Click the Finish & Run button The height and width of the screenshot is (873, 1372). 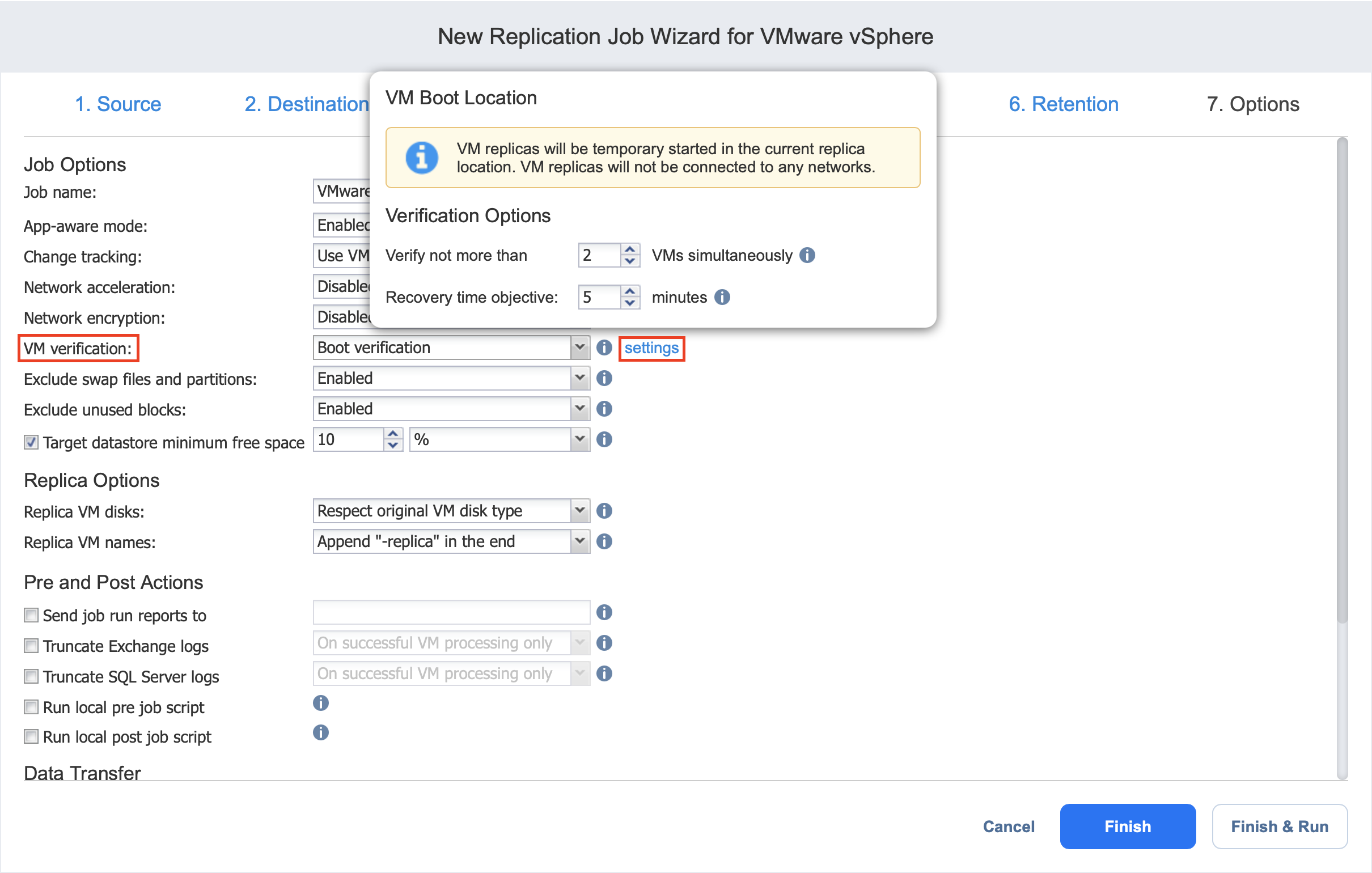click(1279, 827)
